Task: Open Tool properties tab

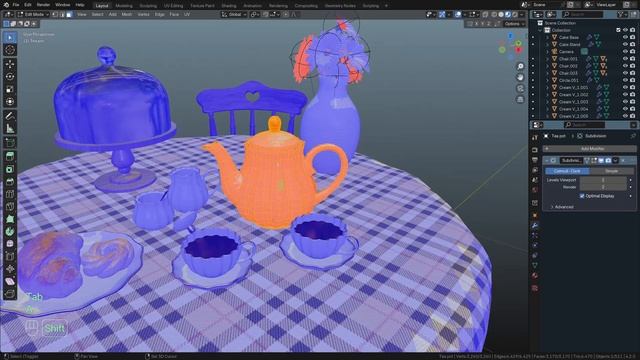Action: tap(535, 138)
